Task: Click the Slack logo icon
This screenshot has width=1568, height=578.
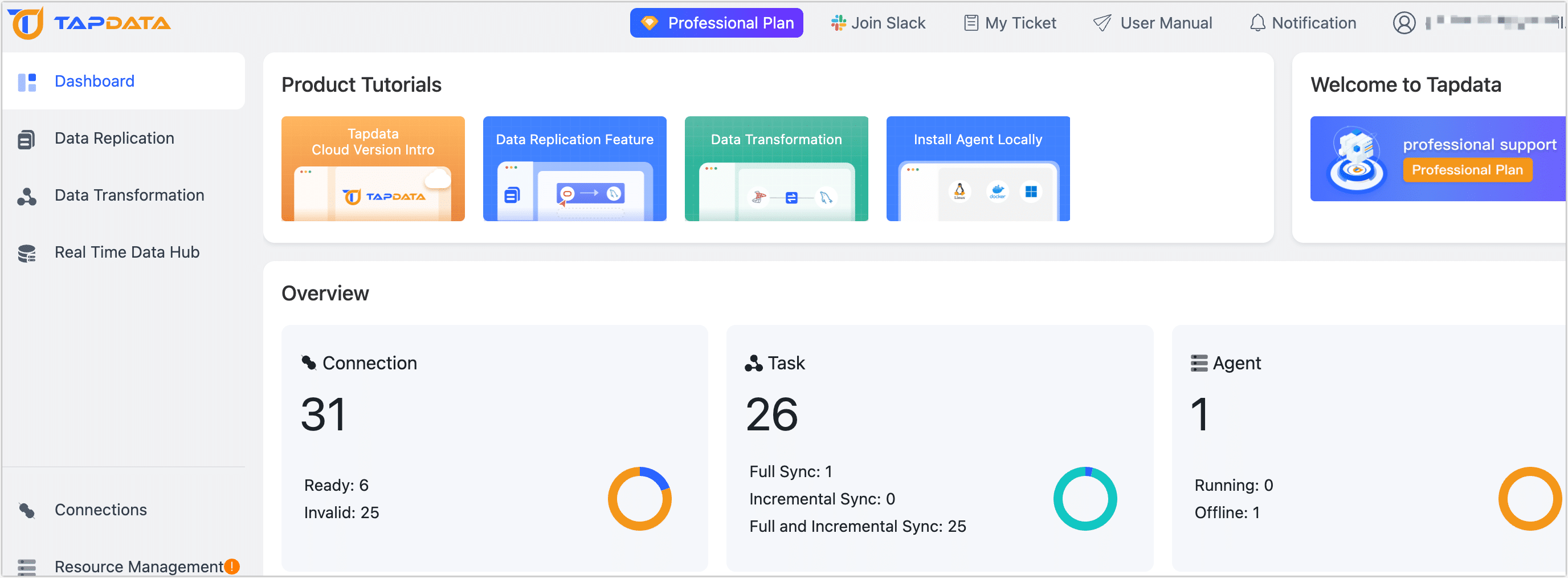Action: (838, 23)
